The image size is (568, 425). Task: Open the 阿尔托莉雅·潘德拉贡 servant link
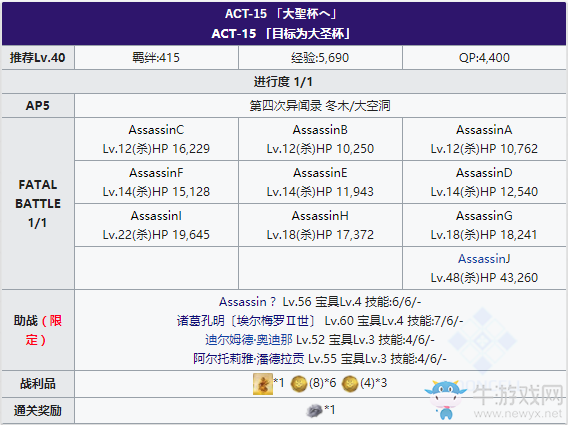coord(249,359)
